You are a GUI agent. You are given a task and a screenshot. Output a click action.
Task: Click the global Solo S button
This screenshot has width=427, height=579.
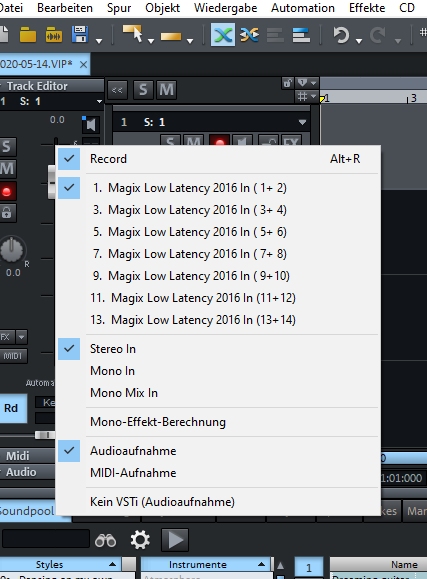143,89
